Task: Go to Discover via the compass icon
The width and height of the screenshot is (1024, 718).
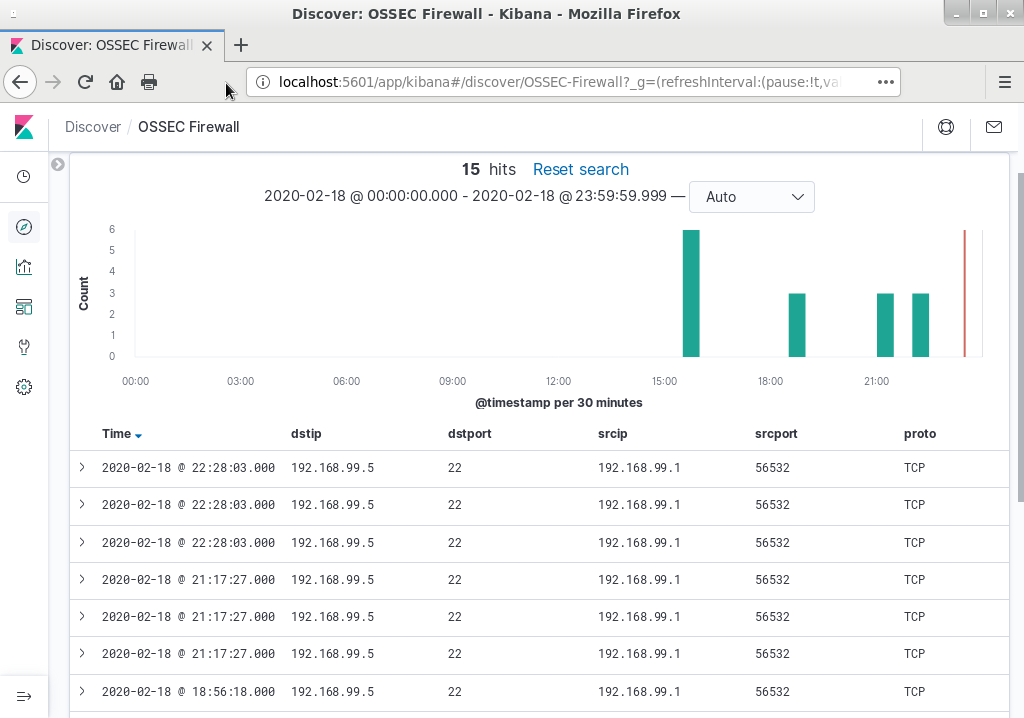Action: coord(24,227)
